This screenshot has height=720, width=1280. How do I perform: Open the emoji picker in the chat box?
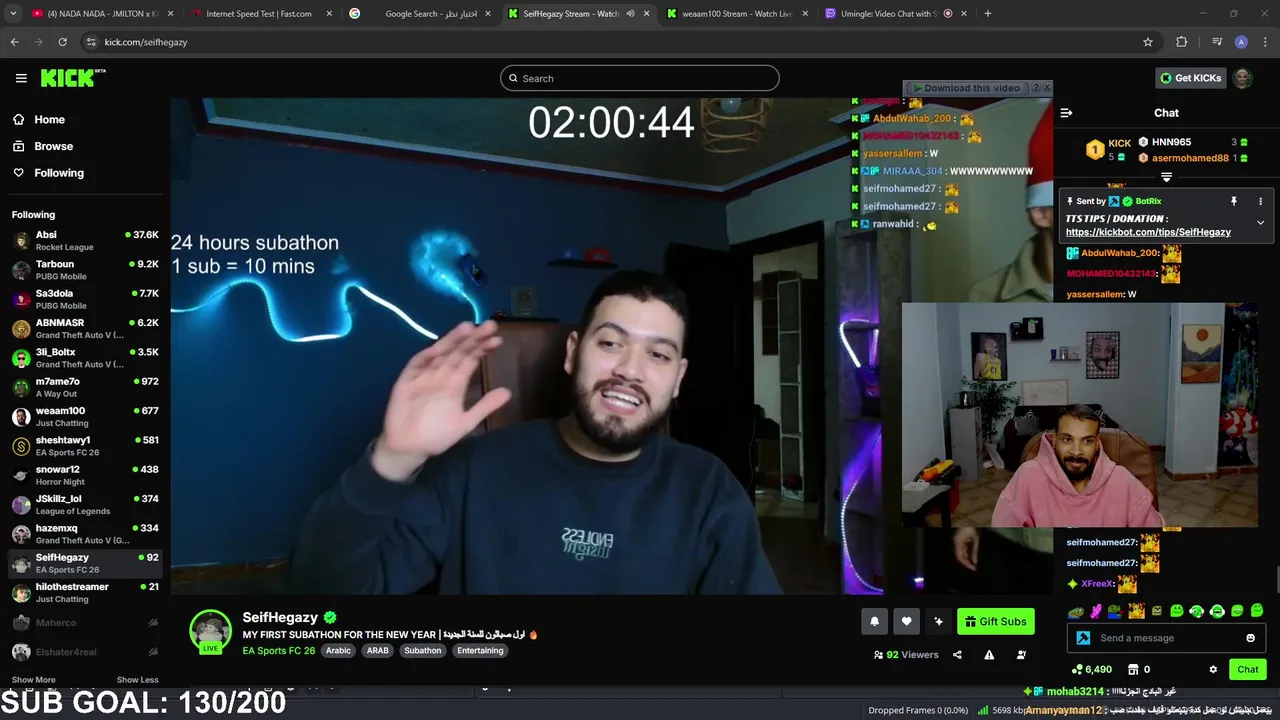(x=1250, y=638)
